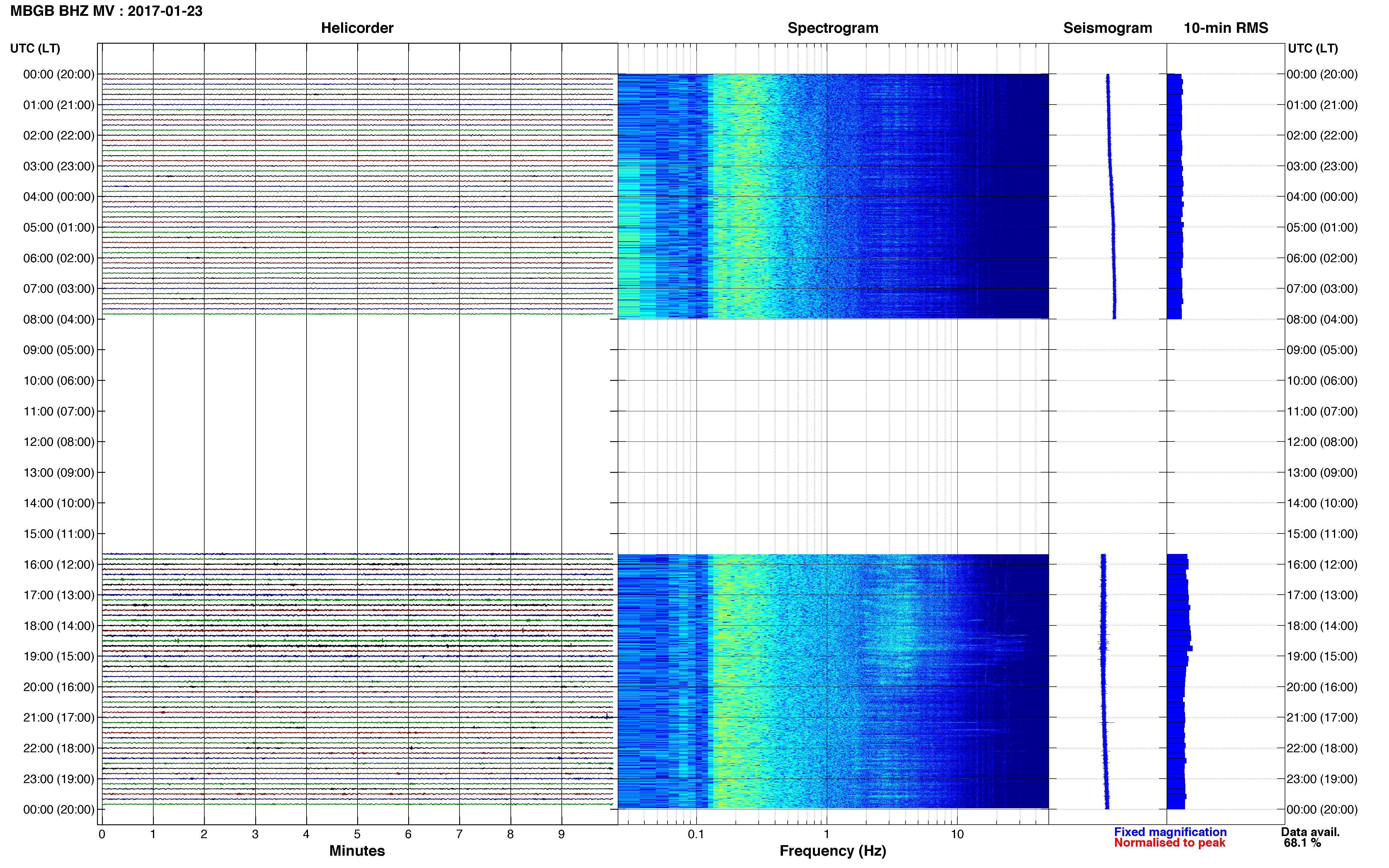Click the '9' tick on the Minutes axis
Screen dimensions: 1389x868
tap(561, 834)
